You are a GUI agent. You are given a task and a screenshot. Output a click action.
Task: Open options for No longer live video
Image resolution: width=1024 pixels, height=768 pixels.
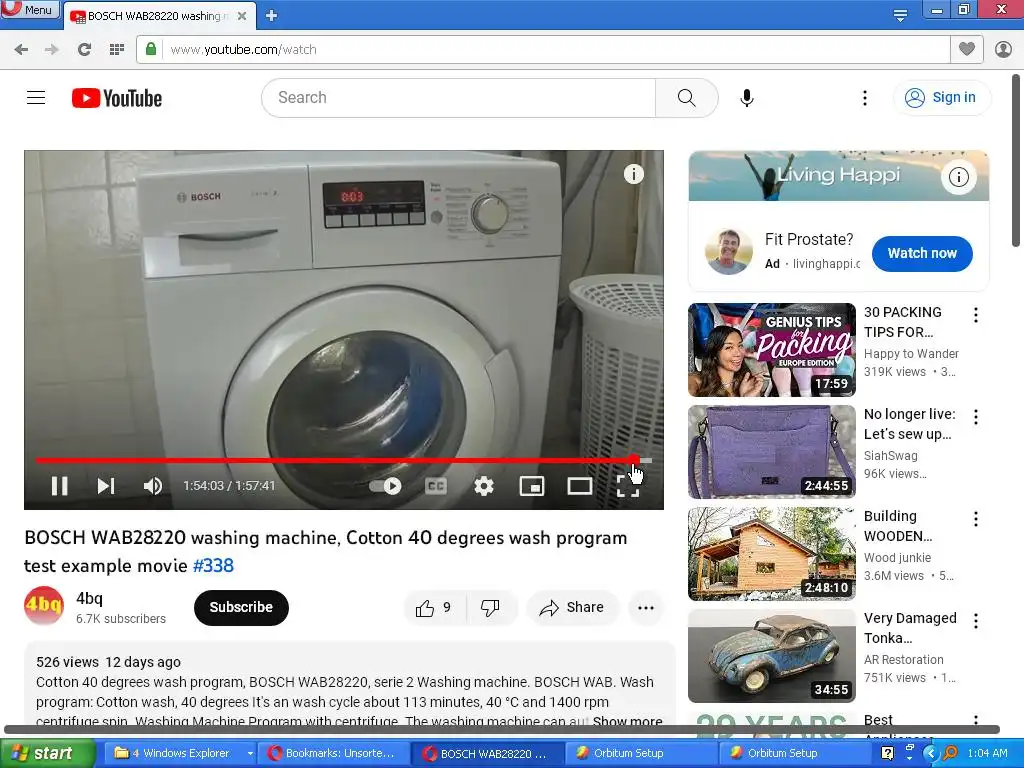click(x=976, y=417)
